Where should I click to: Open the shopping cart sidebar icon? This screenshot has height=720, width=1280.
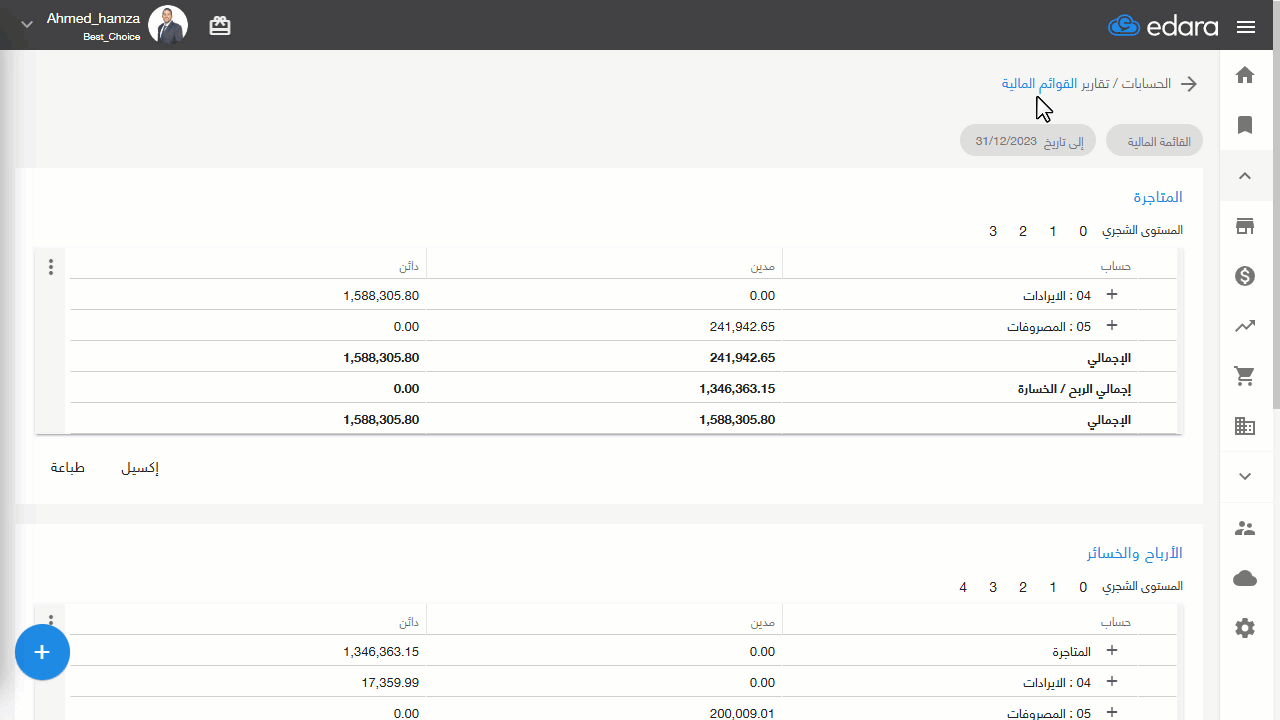[1245, 376]
